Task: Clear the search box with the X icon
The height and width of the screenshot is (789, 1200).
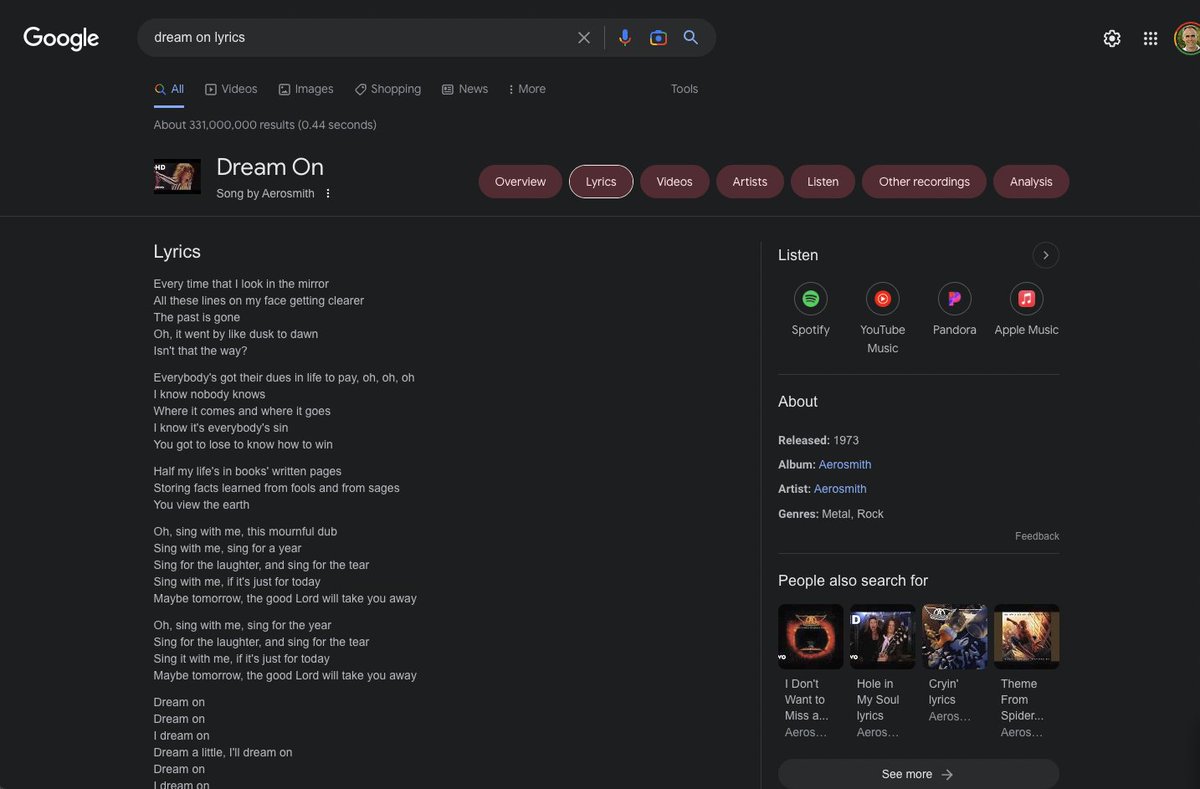Action: tap(584, 38)
